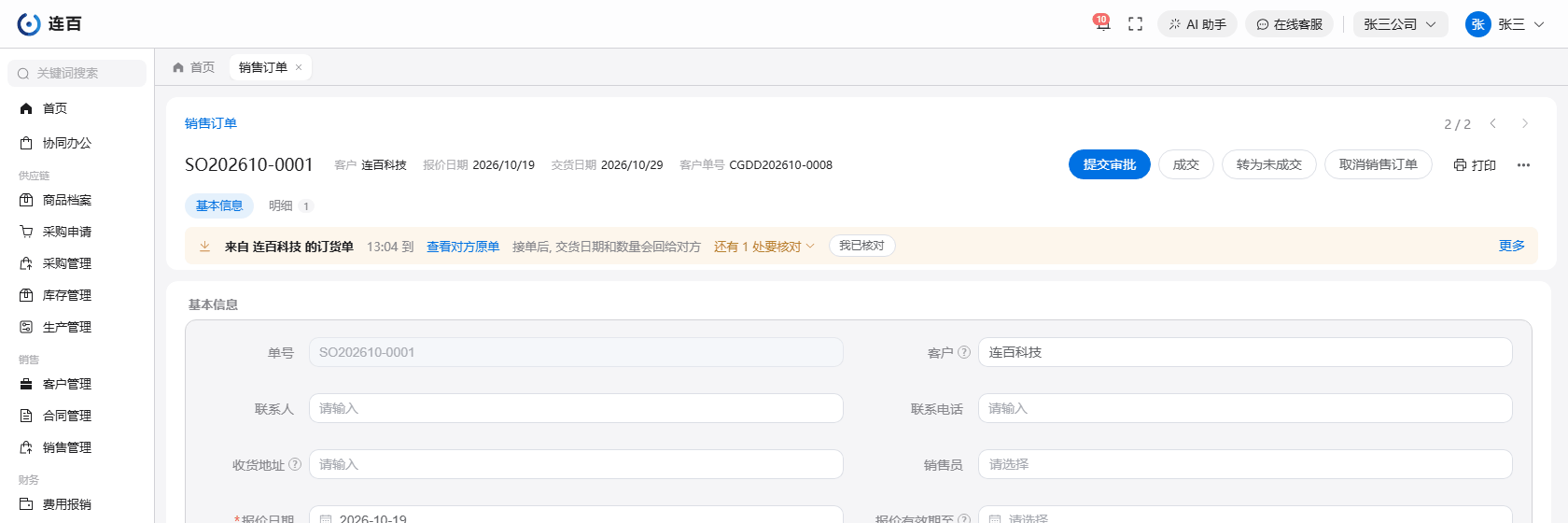Select the 基本信息 tab
1568x523 pixels.
[x=219, y=205]
